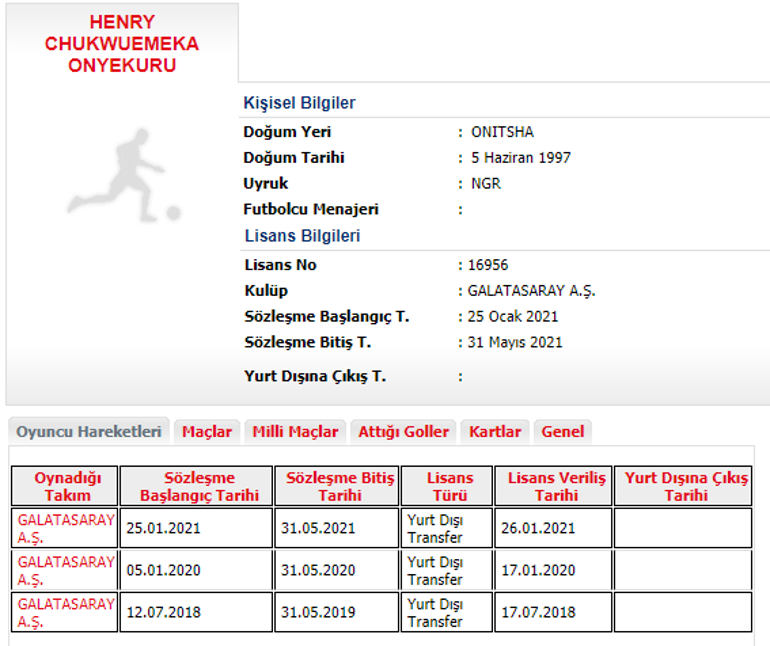Click the Kişisel Bilgiler section heading
The image size is (770, 646).
(x=299, y=103)
